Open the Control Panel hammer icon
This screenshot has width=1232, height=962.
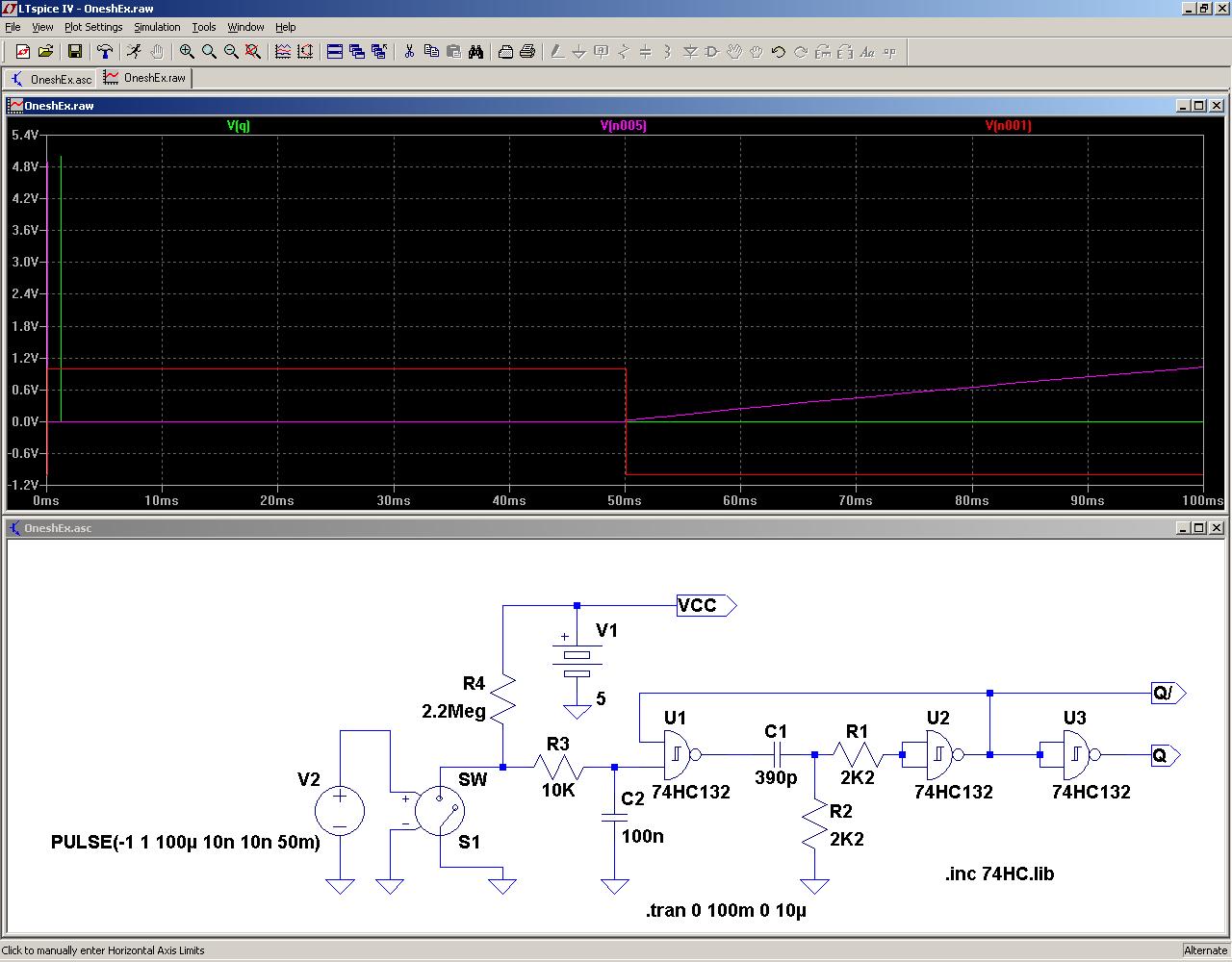coord(105,52)
